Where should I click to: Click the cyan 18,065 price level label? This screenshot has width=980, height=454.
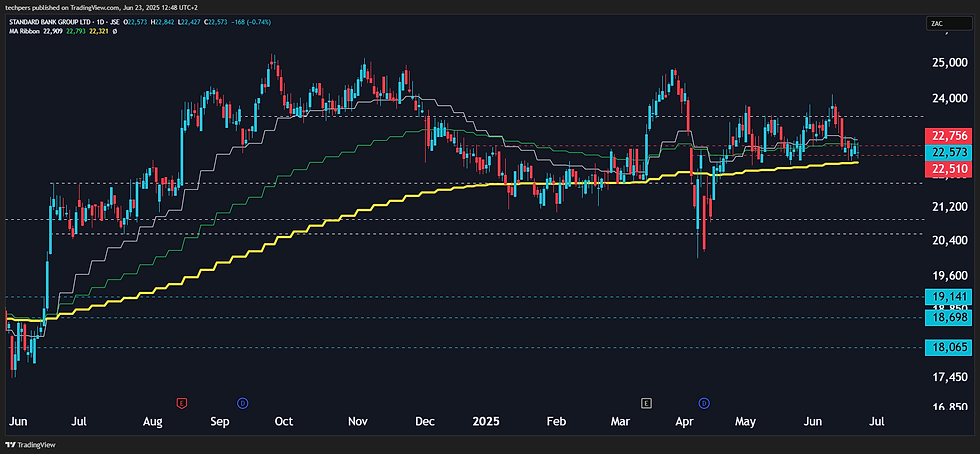click(x=949, y=348)
